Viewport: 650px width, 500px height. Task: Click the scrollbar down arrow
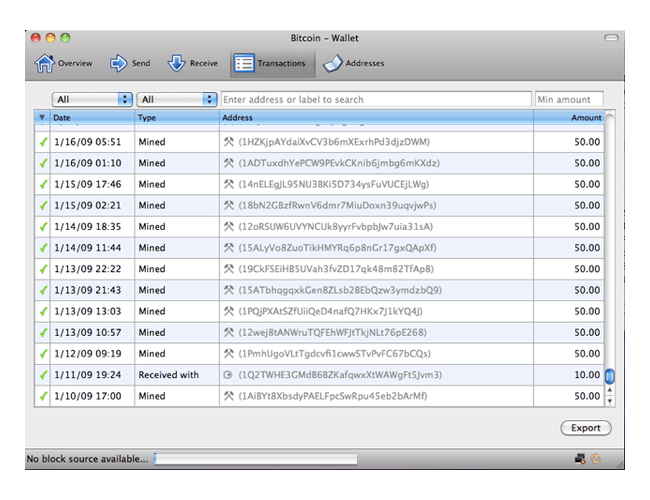point(609,401)
